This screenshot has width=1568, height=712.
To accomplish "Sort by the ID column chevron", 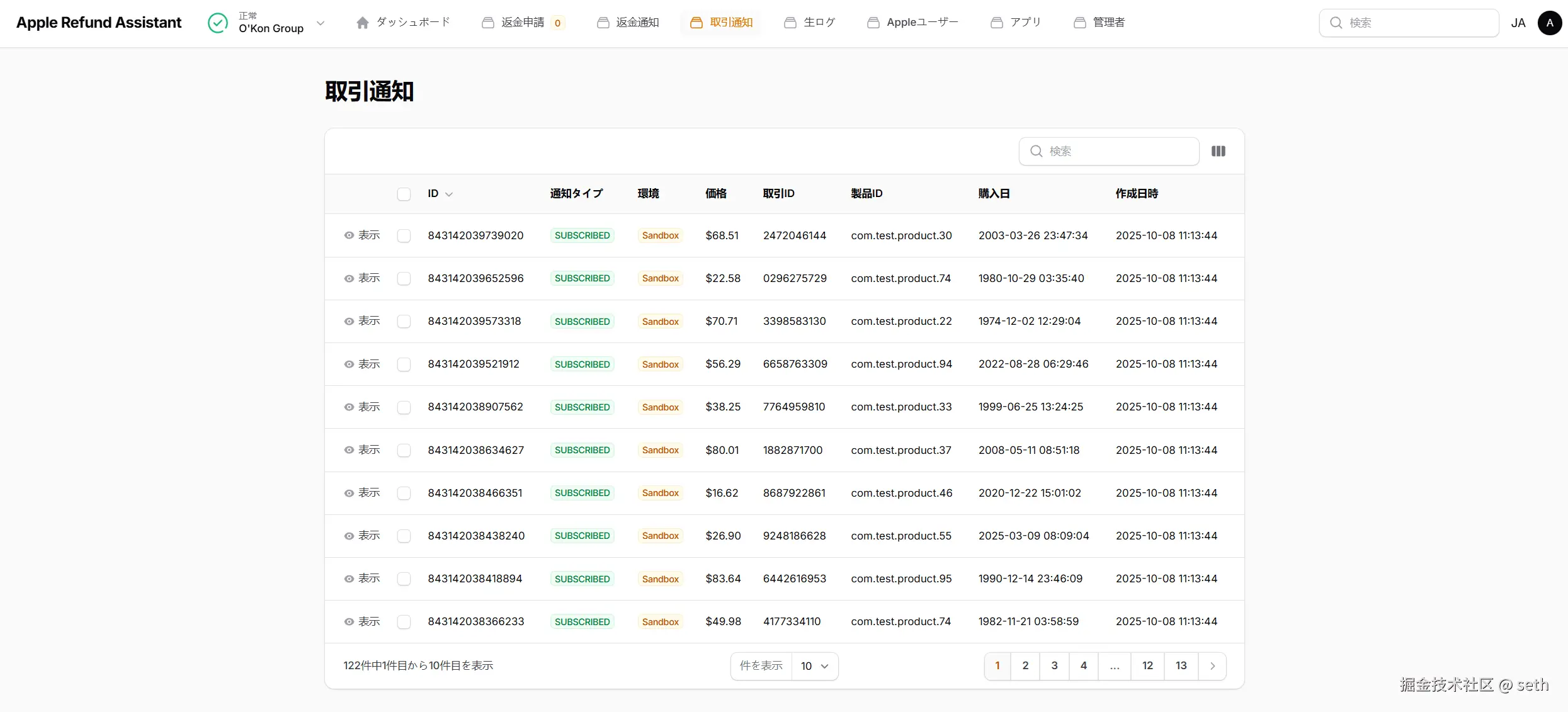I will tap(449, 195).
